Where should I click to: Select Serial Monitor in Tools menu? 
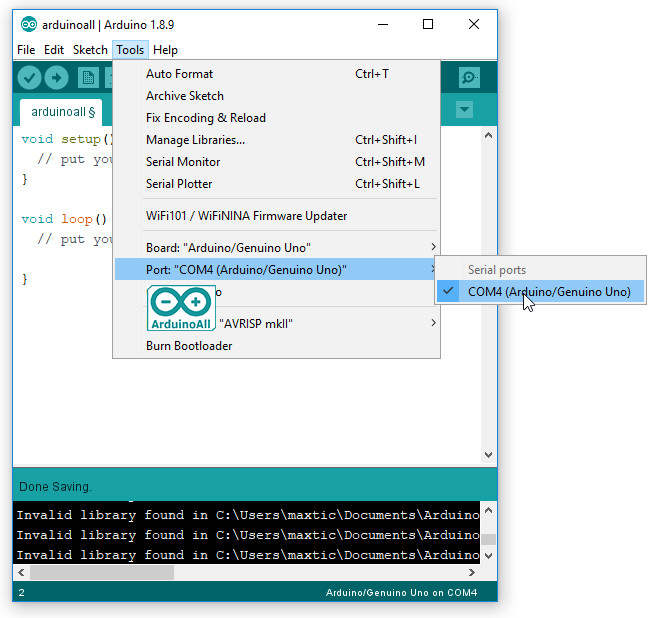tap(277, 162)
